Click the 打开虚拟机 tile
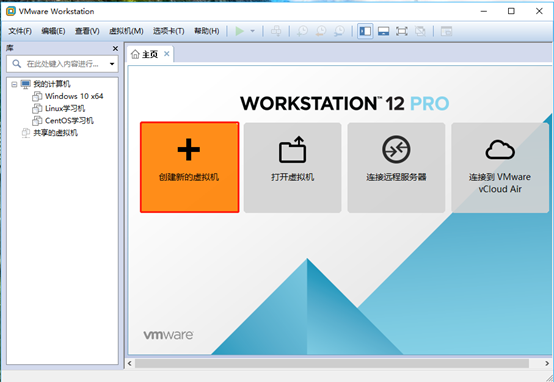Screen dimensions: 554x382 tap(293, 168)
